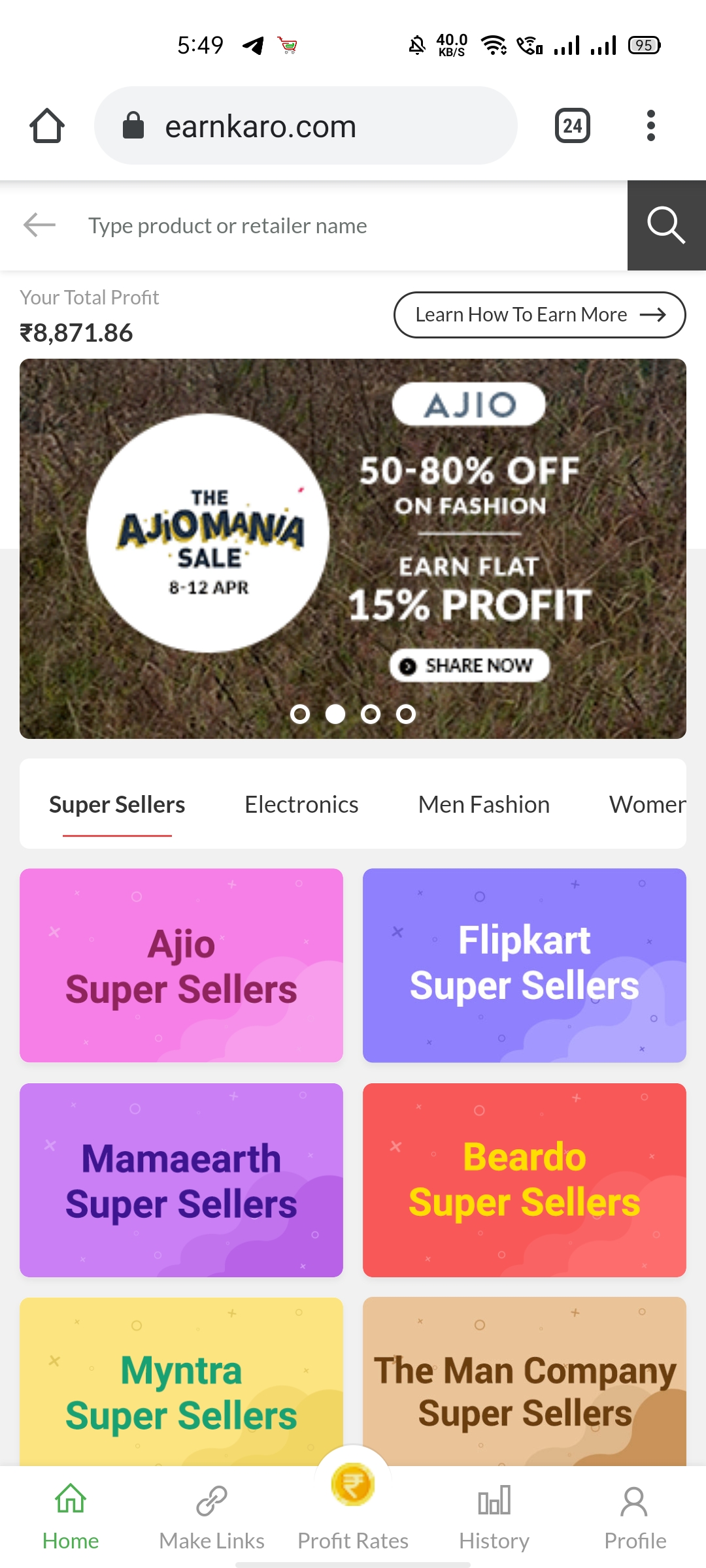Focus the product or retailer search field

(340, 225)
